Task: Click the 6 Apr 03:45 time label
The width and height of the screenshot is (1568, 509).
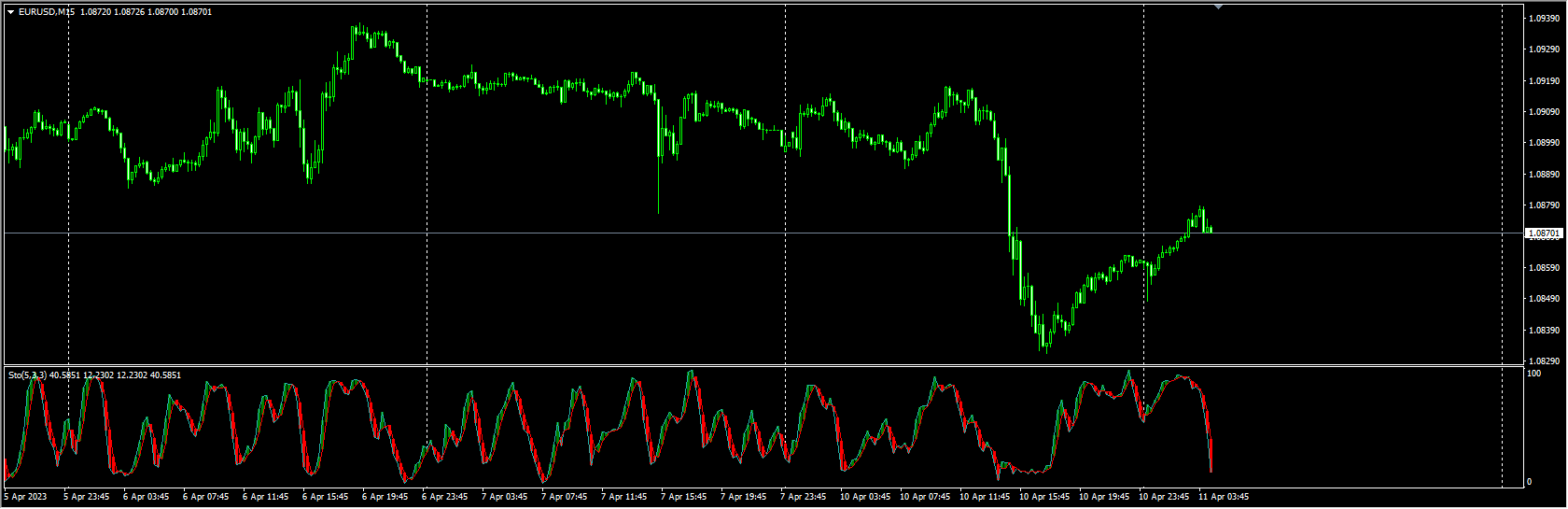Action: coord(146,497)
